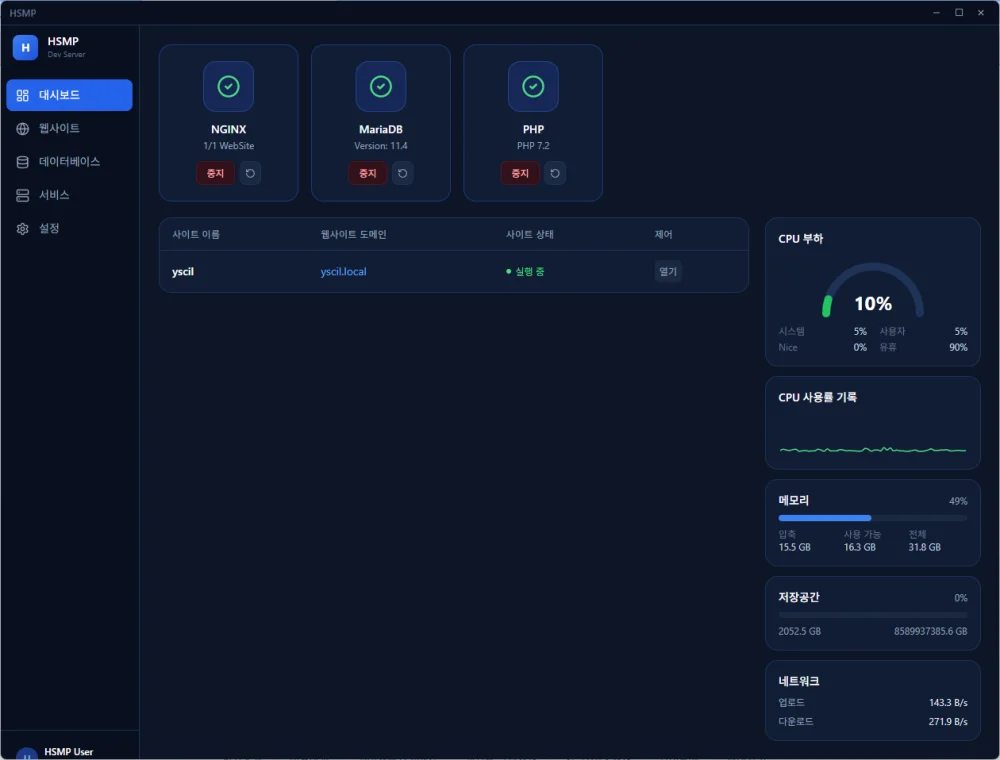Restart the NGINX service icon
The width and height of the screenshot is (1000, 760).
[250, 173]
